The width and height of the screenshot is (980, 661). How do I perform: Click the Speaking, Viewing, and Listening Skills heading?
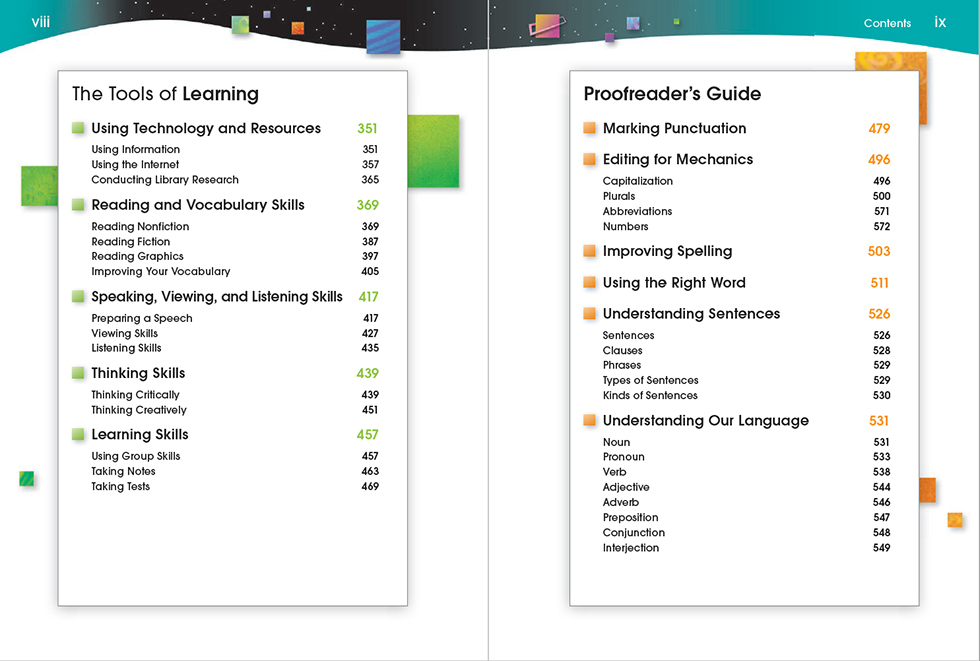pyautogui.click(x=216, y=297)
